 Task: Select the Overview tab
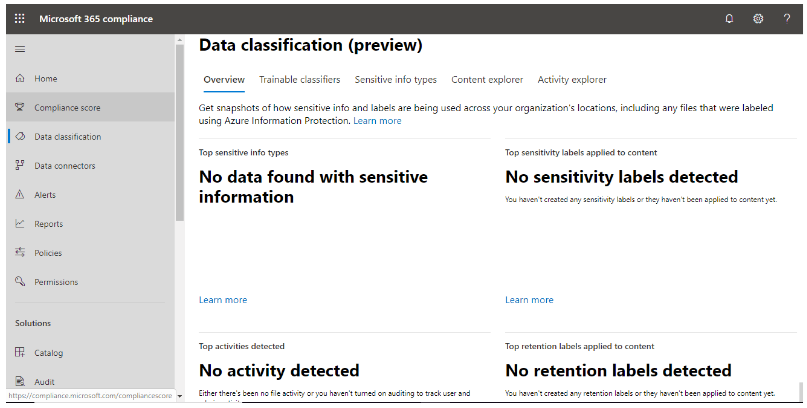(224, 80)
